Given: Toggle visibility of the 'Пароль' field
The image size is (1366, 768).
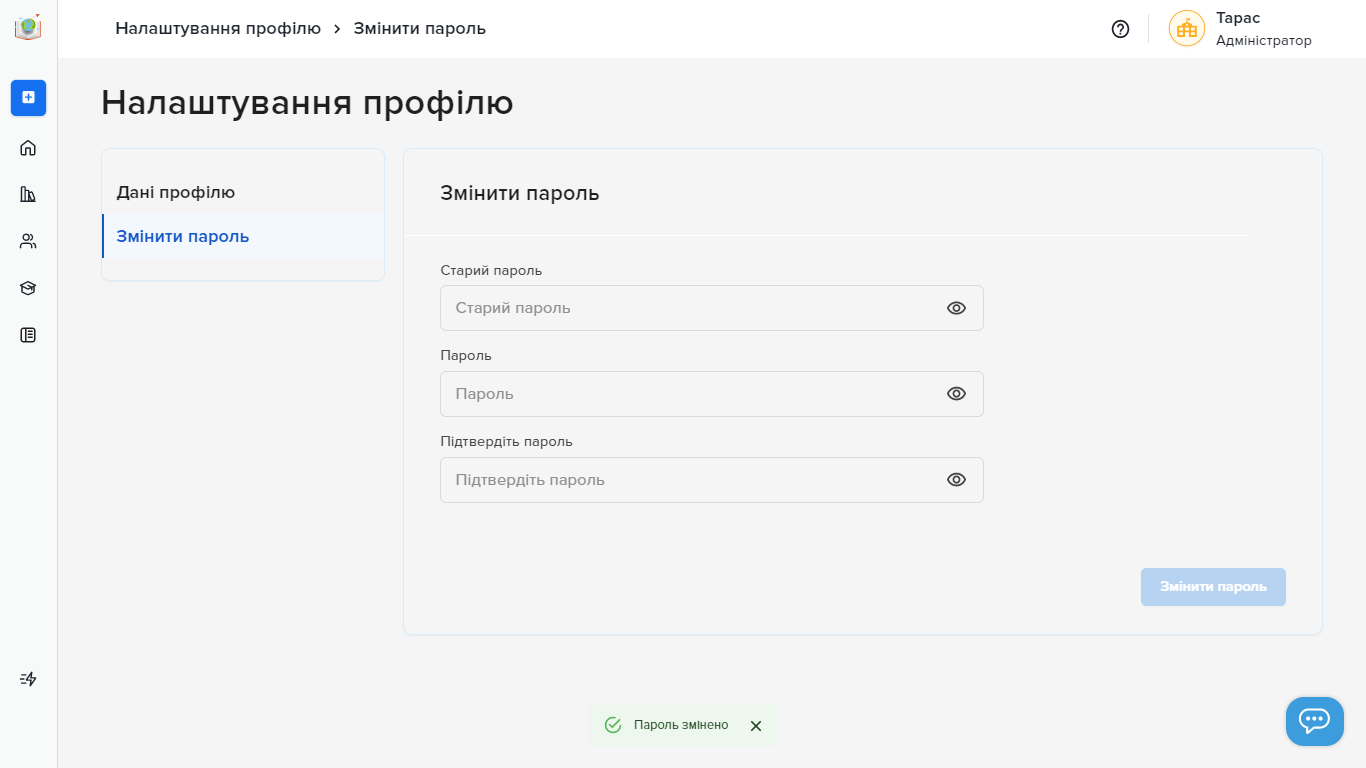Looking at the screenshot, I should click(956, 394).
